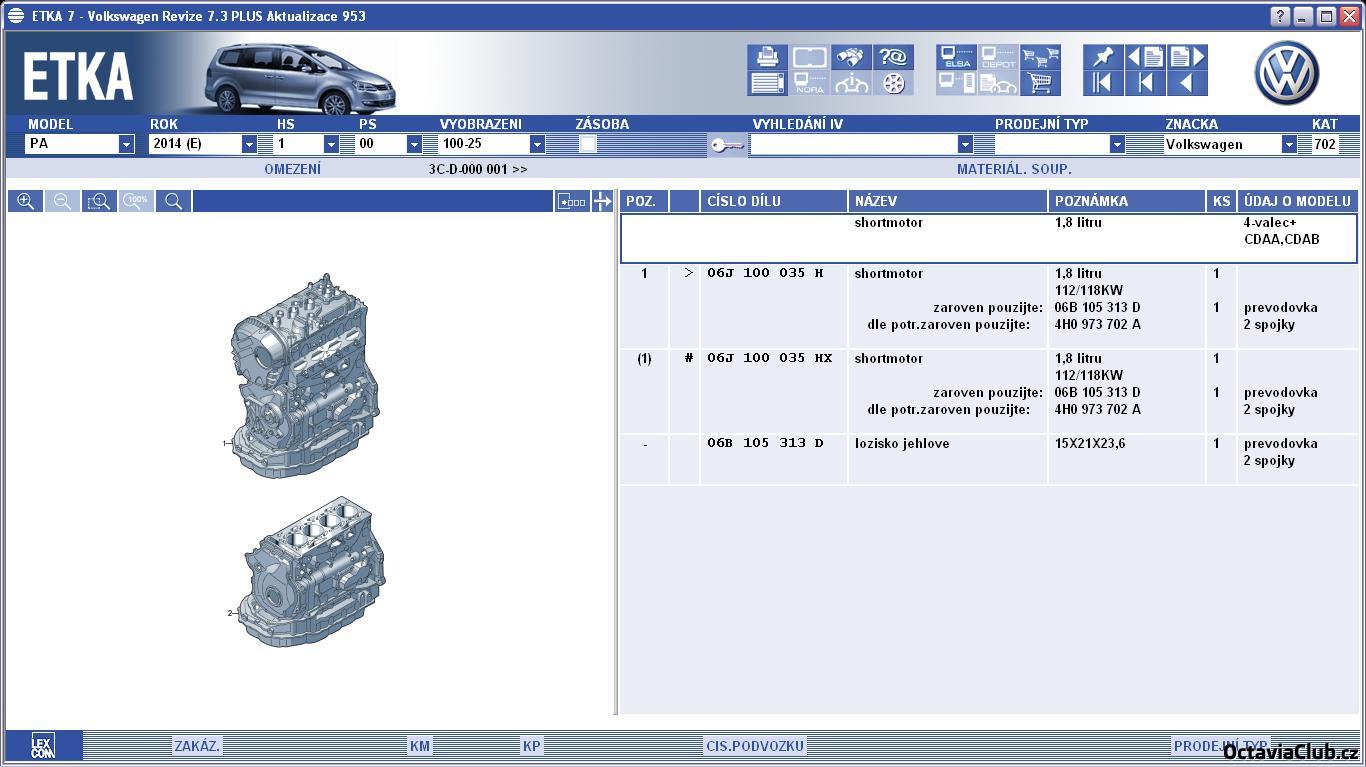Screen dimensions: 1366x767
Task: Select part number 06J 100 035 H row
Action: [x=765, y=273]
